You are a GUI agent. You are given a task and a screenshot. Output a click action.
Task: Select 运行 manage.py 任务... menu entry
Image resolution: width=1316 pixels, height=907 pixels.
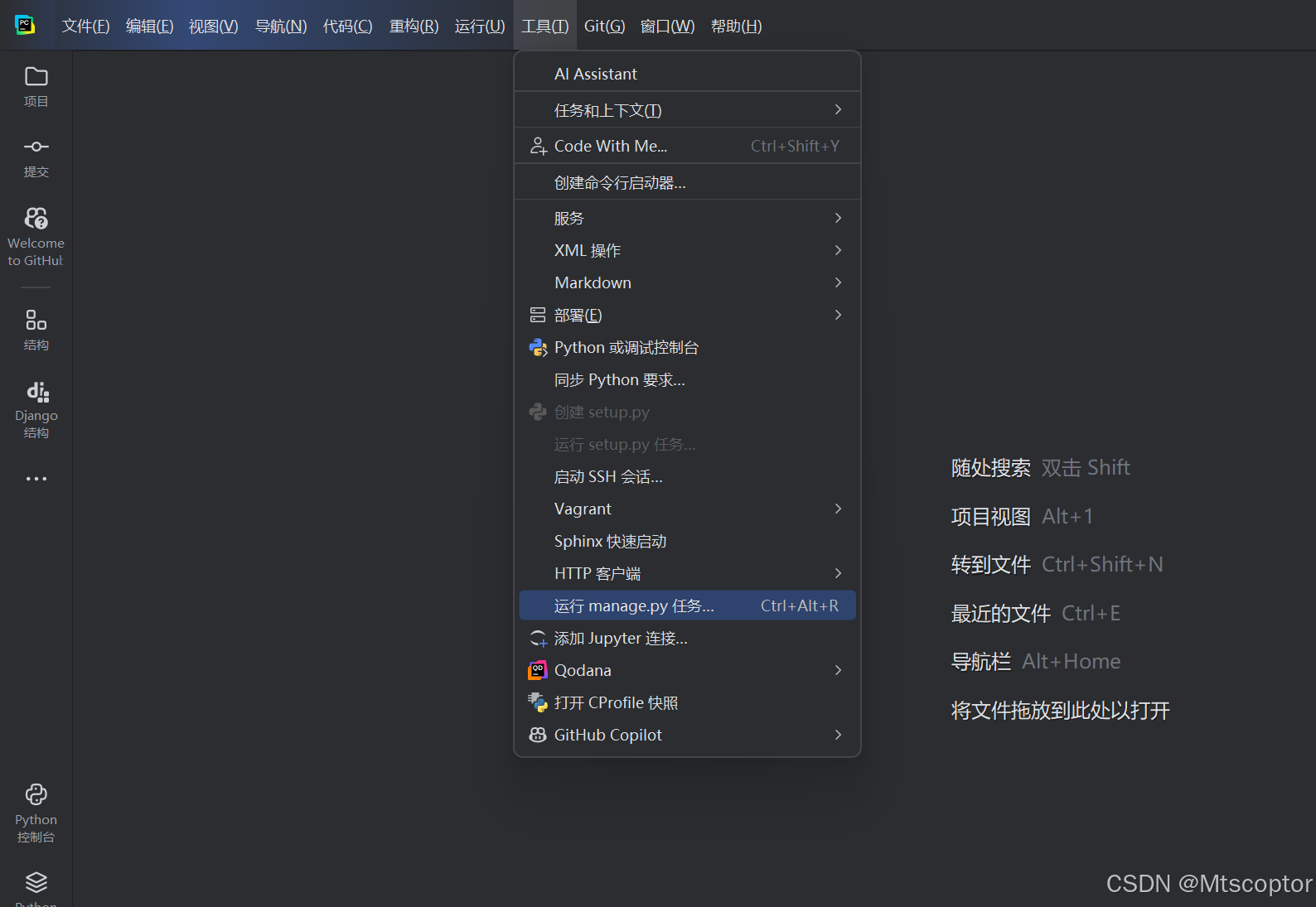pos(687,605)
